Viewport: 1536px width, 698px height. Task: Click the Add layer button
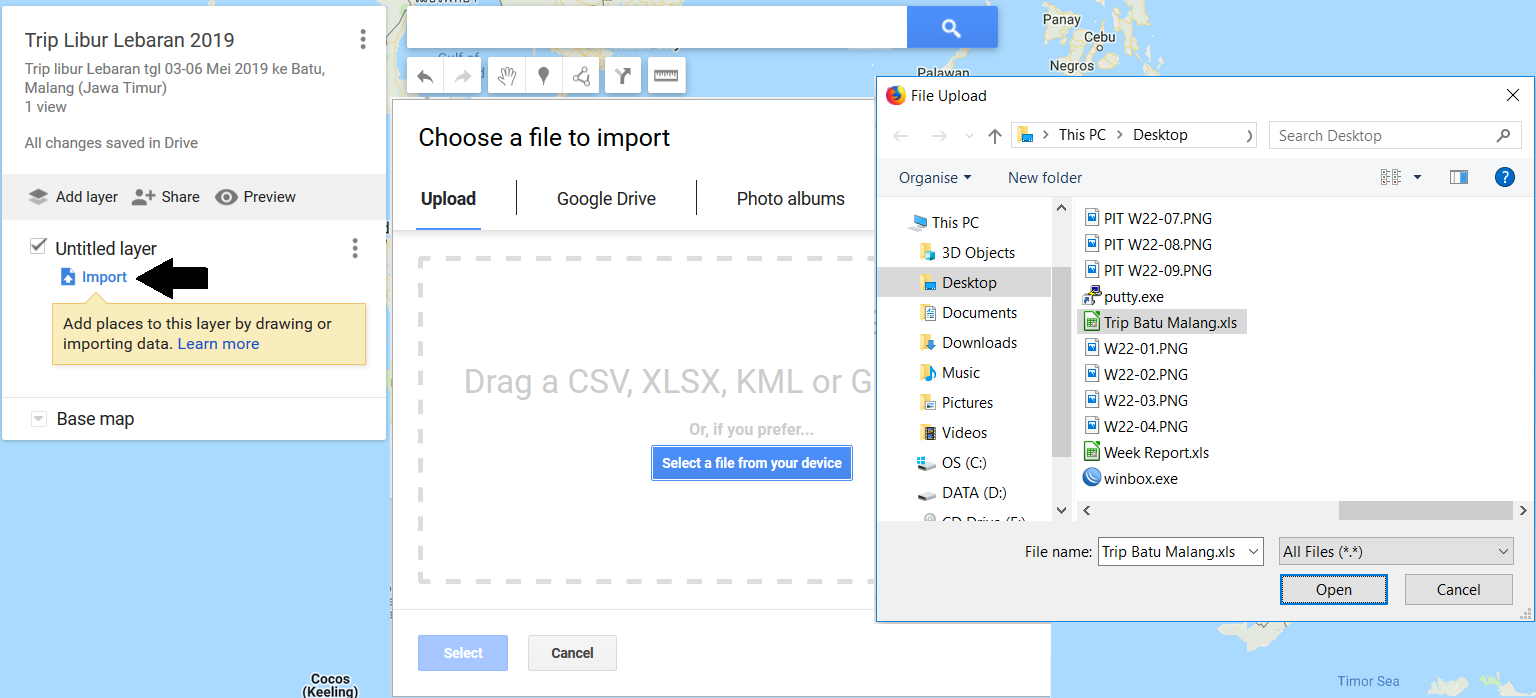click(x=73, y=197)
